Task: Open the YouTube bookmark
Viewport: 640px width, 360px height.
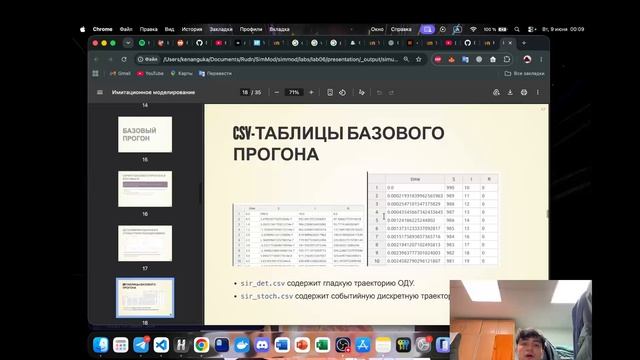Action: click(x=150, y=73)
